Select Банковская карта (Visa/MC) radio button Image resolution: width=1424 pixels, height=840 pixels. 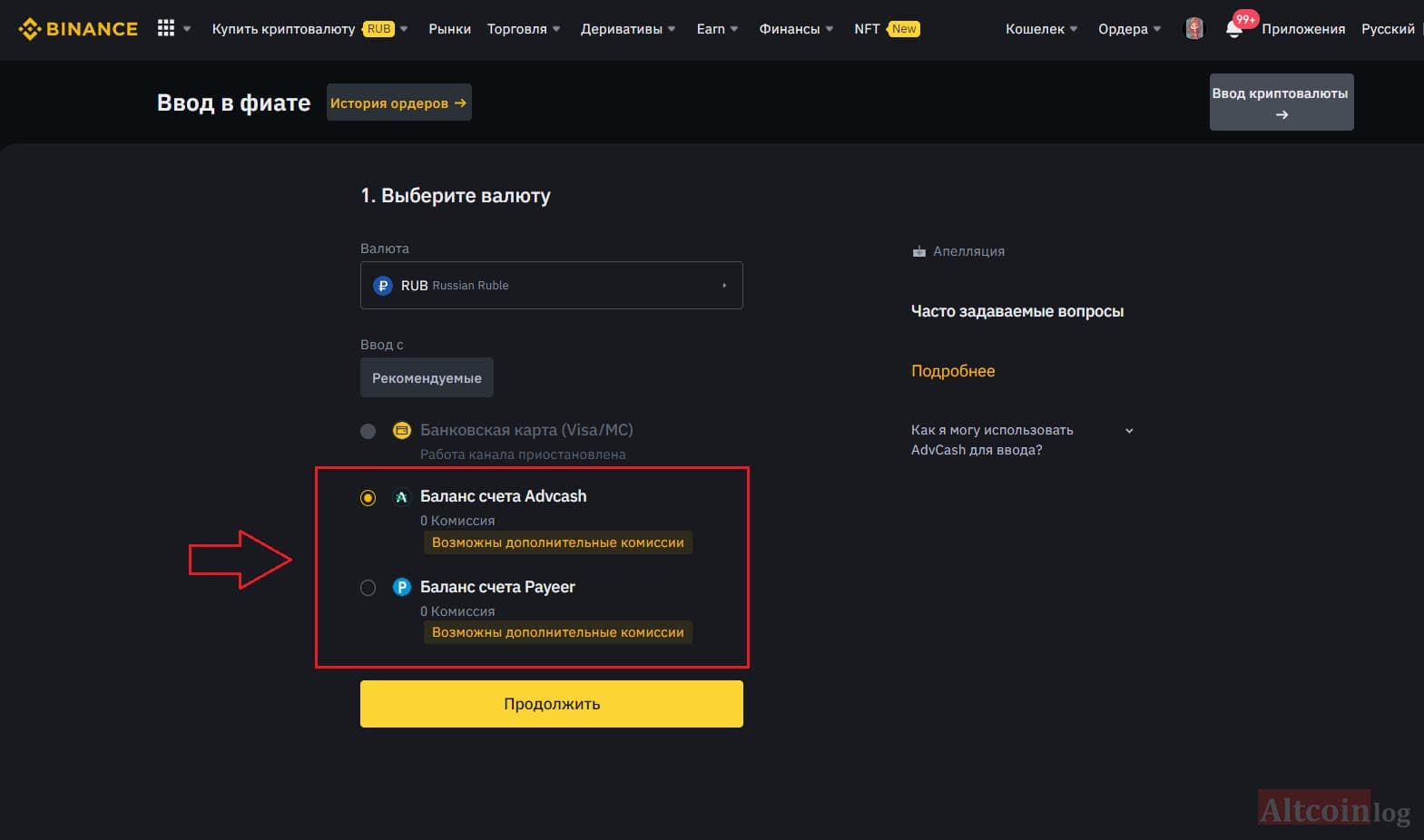click(x=368, y=431)
